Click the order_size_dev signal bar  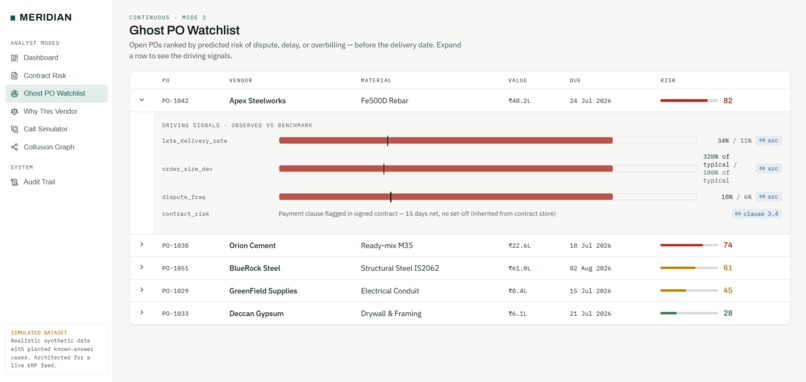point(487,169)
